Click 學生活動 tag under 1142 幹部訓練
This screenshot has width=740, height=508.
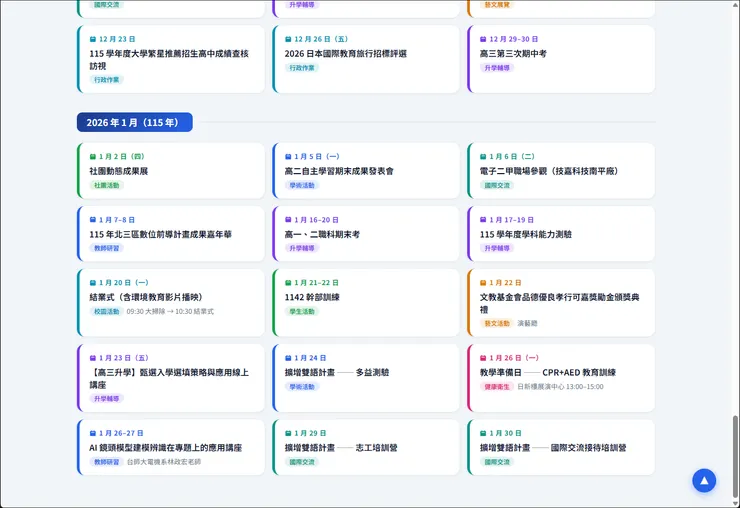point(302,312)
